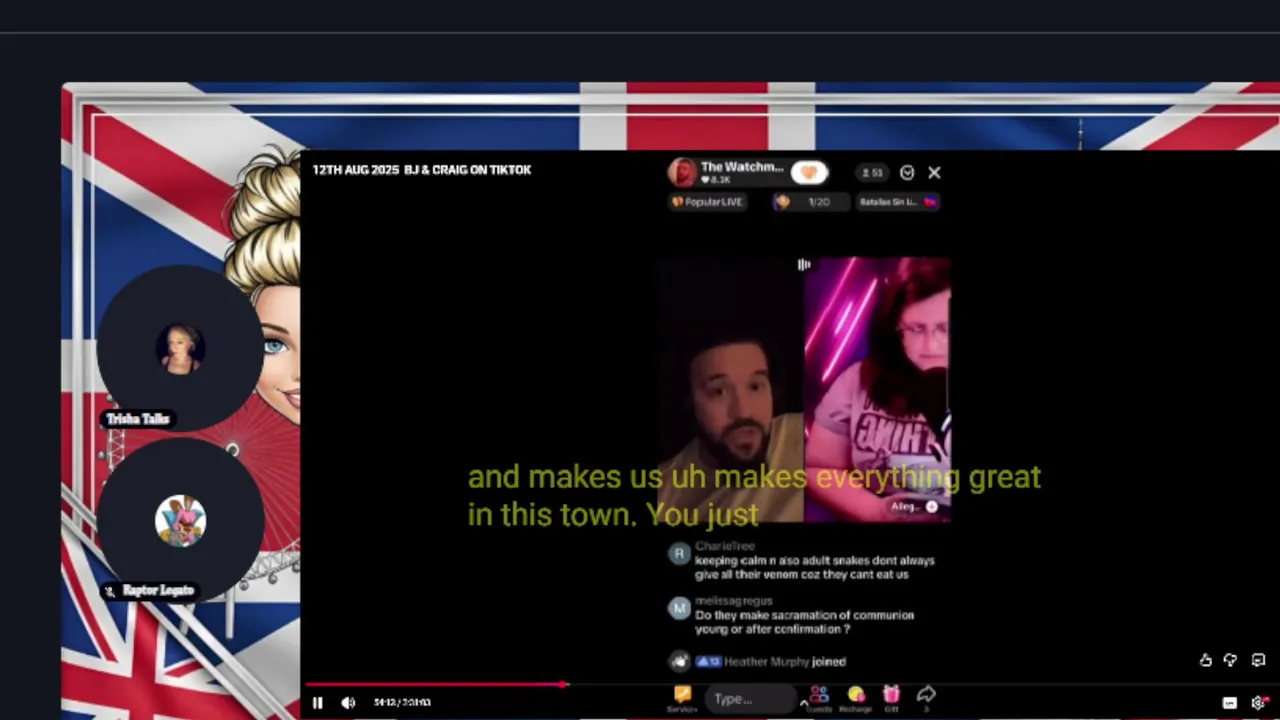Open the Batallas Sin Li... tag
The height and width of the screenshot is (720, 1280).
click(897, 202)
